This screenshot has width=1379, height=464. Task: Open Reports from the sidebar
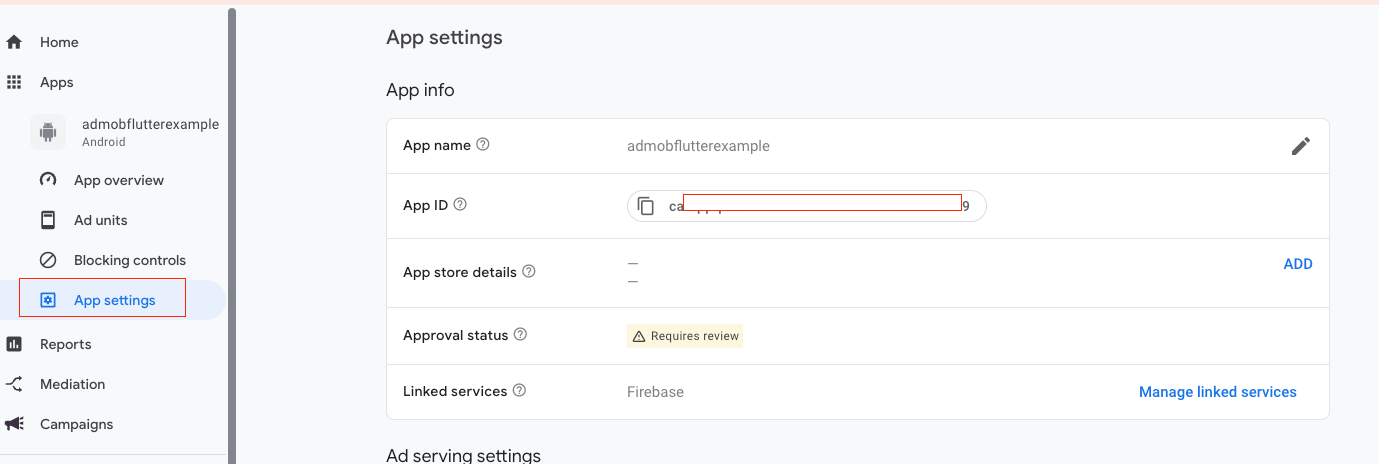click(65, 344)
